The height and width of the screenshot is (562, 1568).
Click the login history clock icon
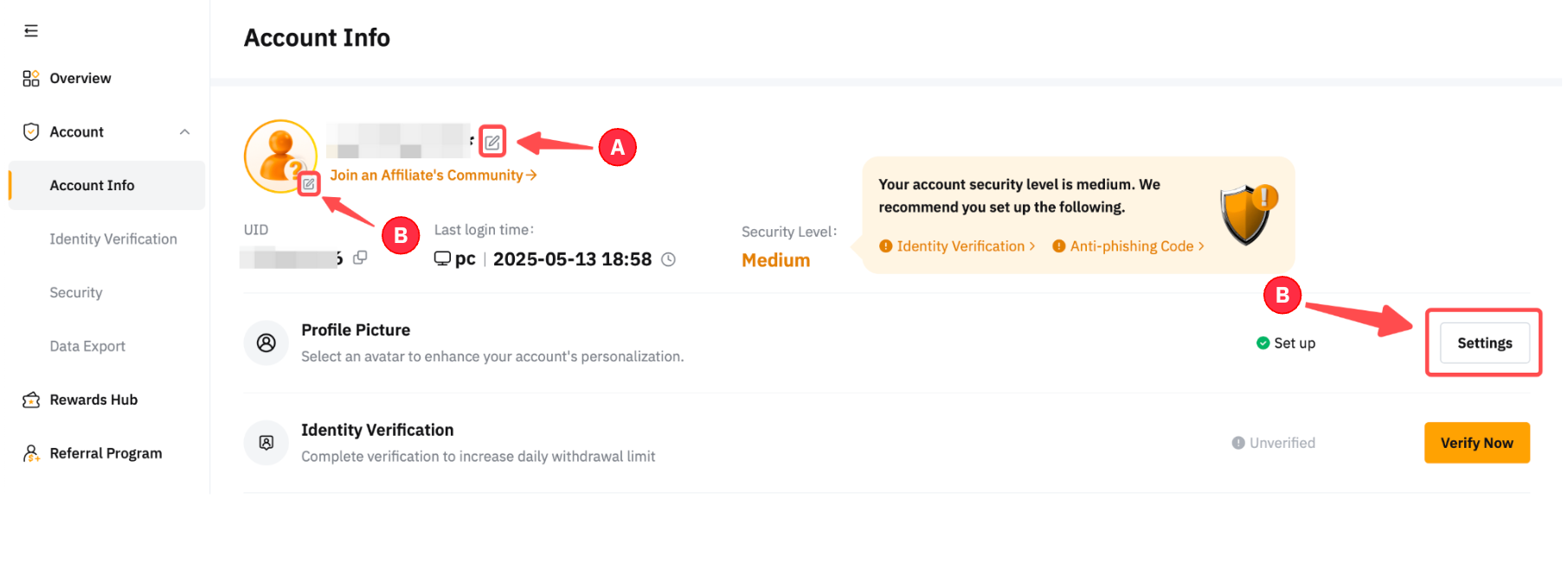[668, 259]
